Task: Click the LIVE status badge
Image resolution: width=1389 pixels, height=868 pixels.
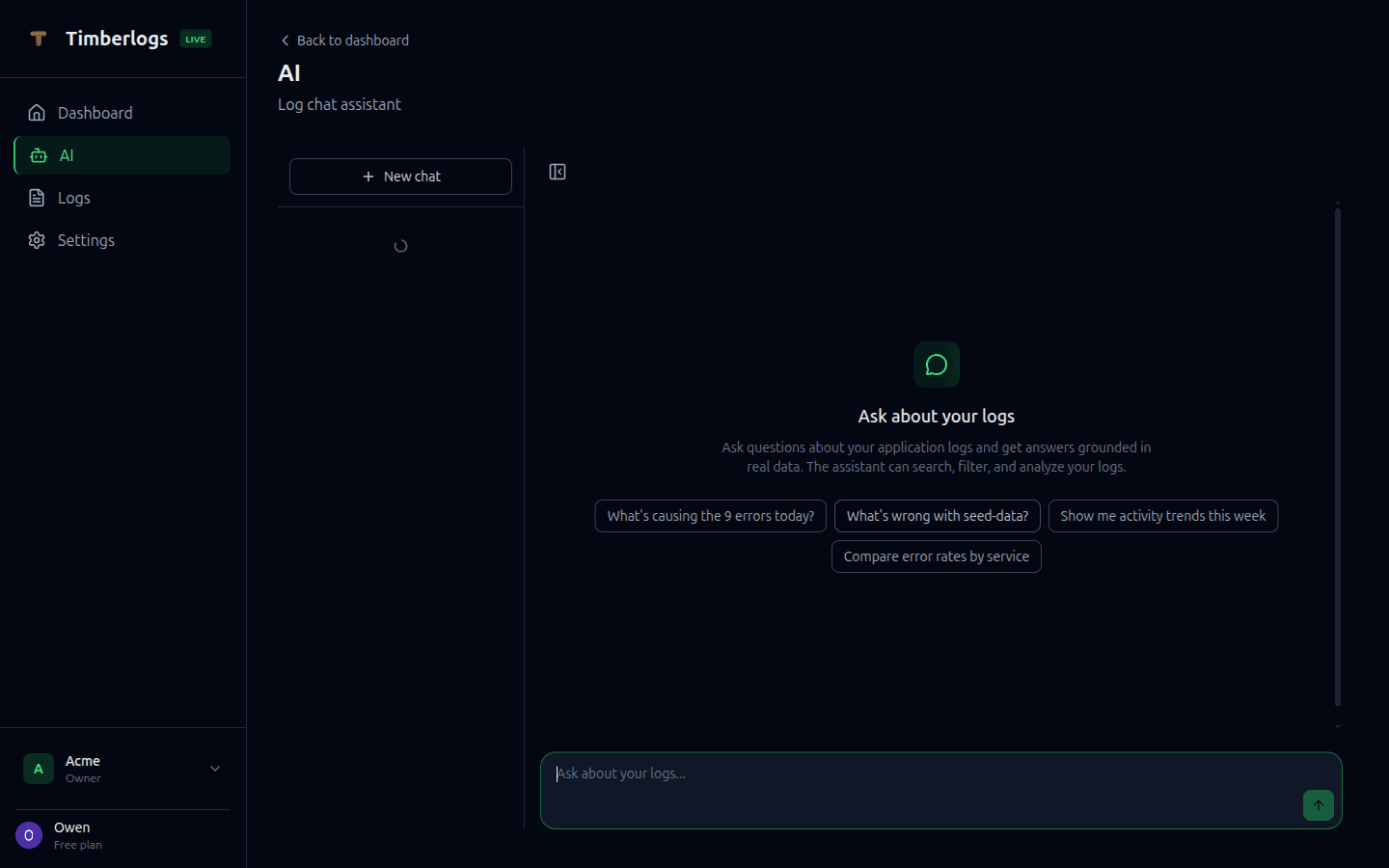Action: (x=195, y=39)
